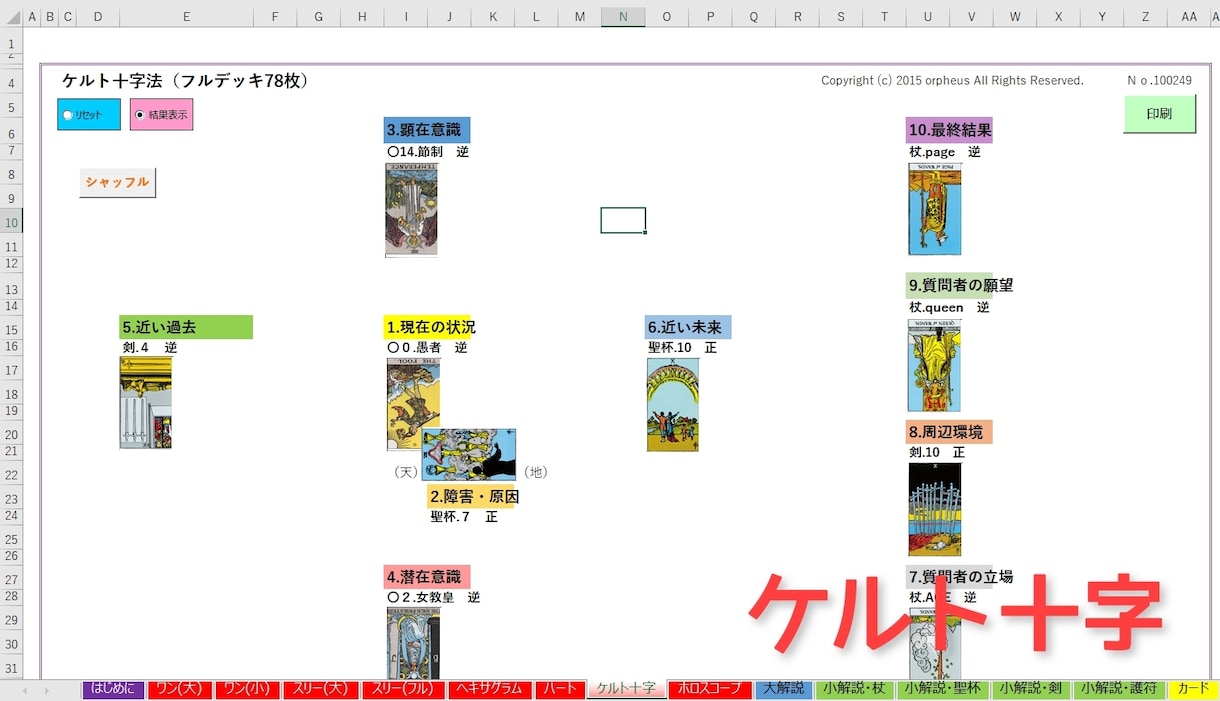Screen dimensions: 1220x701
Task: Switch to the 大解説 sheet tab
Action: (x=784, y=689)
